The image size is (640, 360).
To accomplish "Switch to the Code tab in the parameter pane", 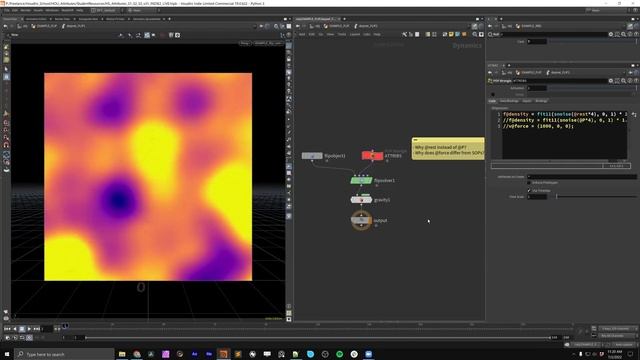I will (x=492, y=101).
